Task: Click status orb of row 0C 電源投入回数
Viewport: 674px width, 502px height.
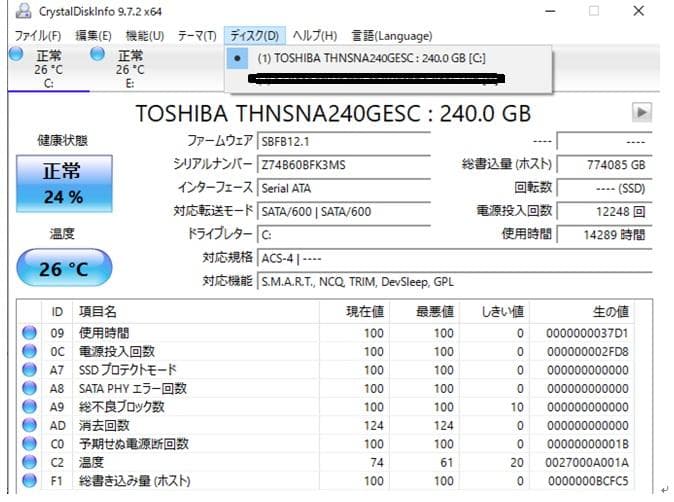Action: [29, 351]
